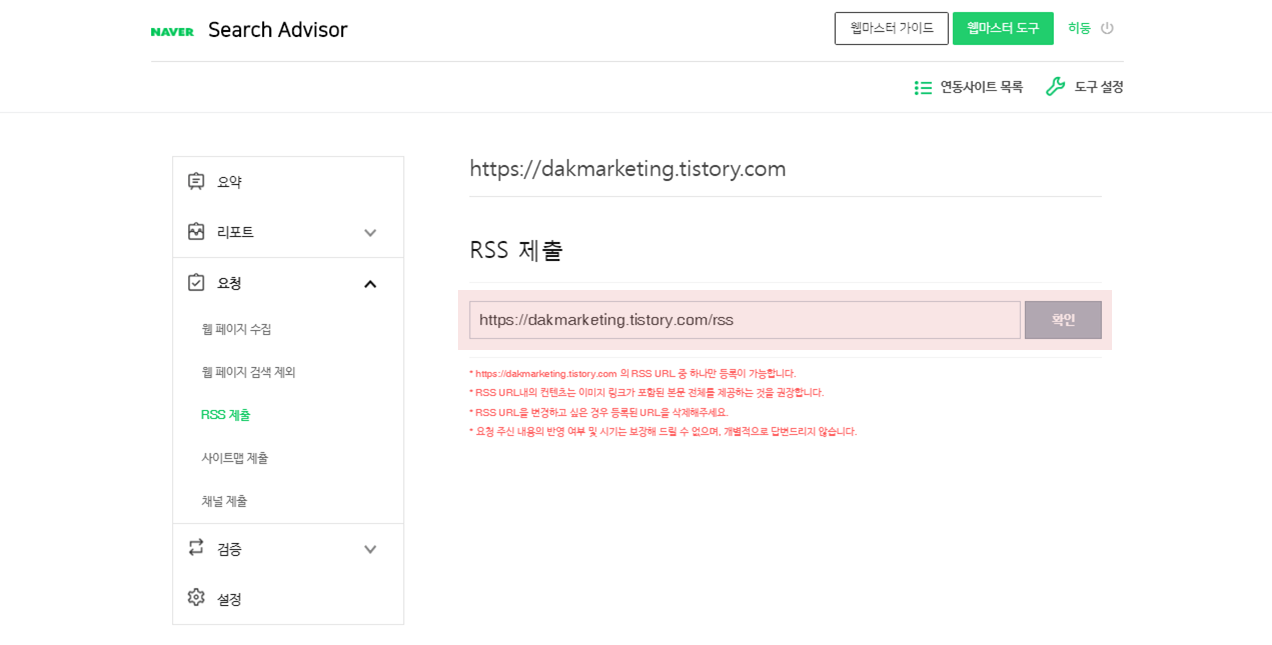This screenshot has height=645, width=1272.
Task: Click the power logout icon
Action: (1107, 28)
